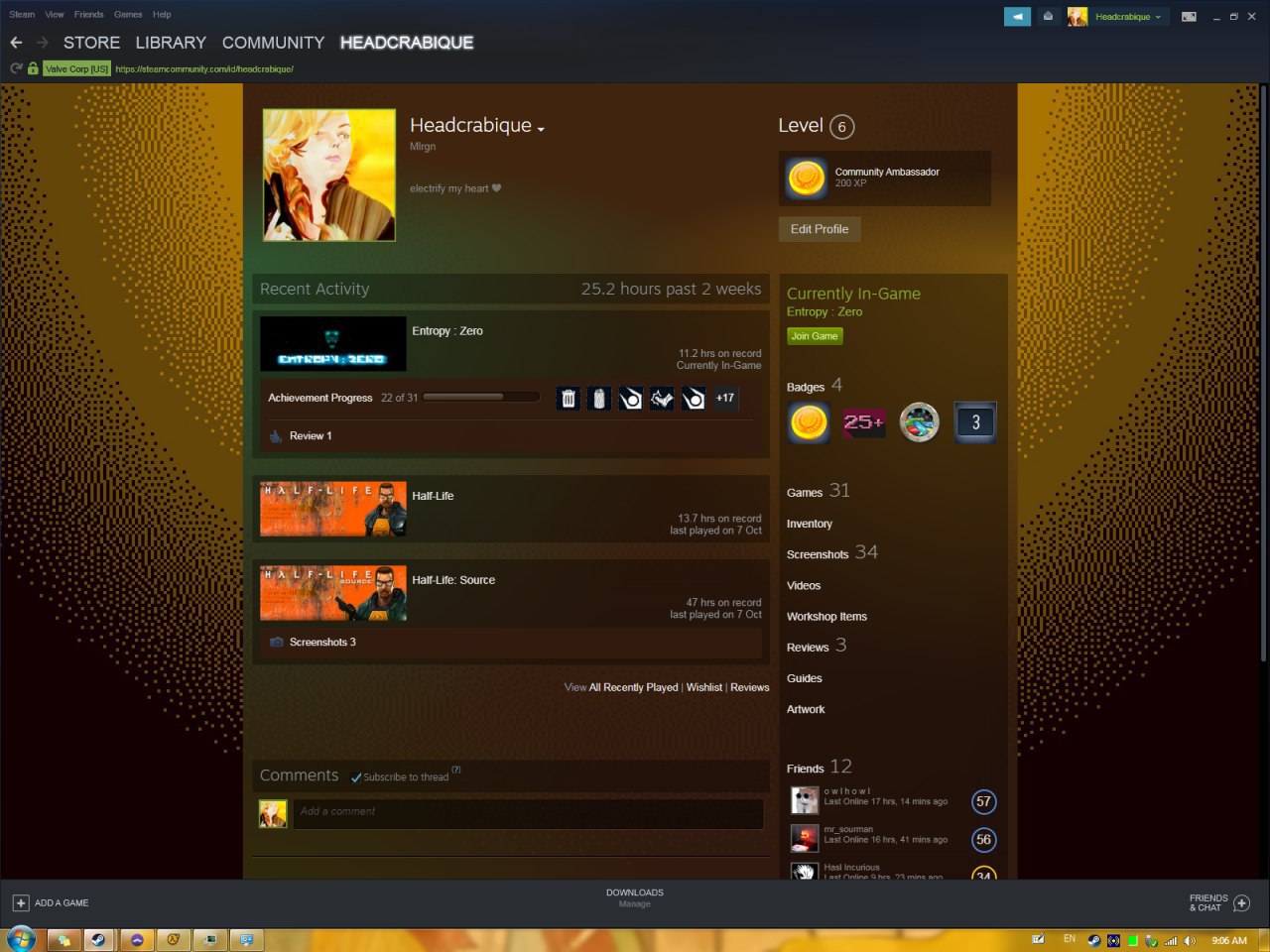This screenshot has height=952, width=1270.
Task: Select the HEADCRABIQUE tab
Action: pos(407,43)
